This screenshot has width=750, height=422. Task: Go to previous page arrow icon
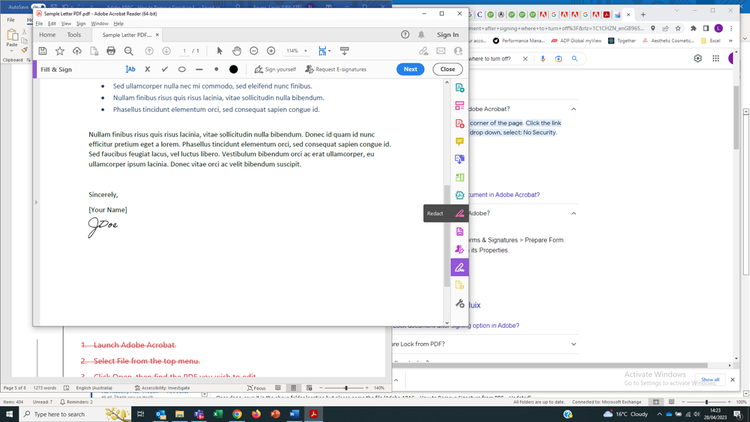[x=149, y=51]
